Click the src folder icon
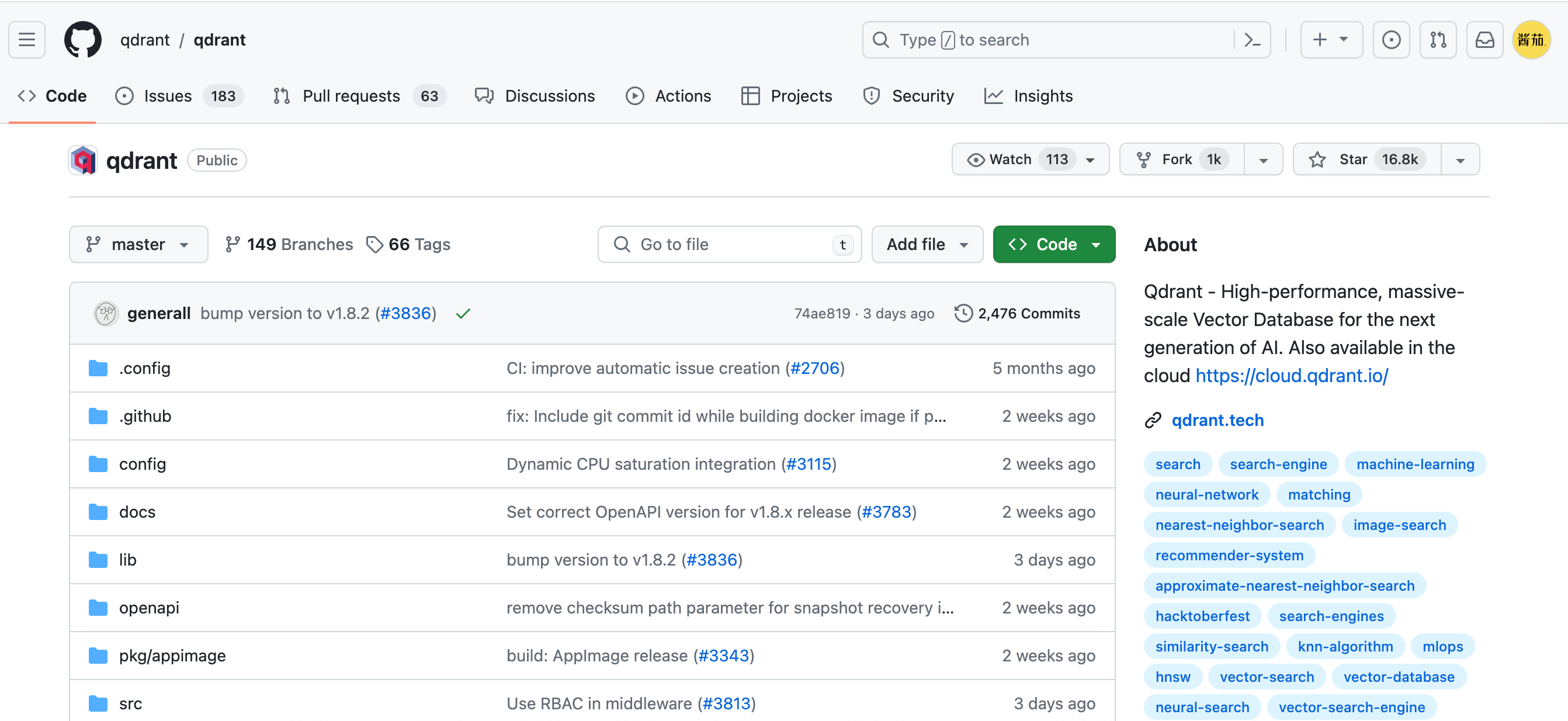The height and width of the screenshot is (721, 1568). point(98,703)
